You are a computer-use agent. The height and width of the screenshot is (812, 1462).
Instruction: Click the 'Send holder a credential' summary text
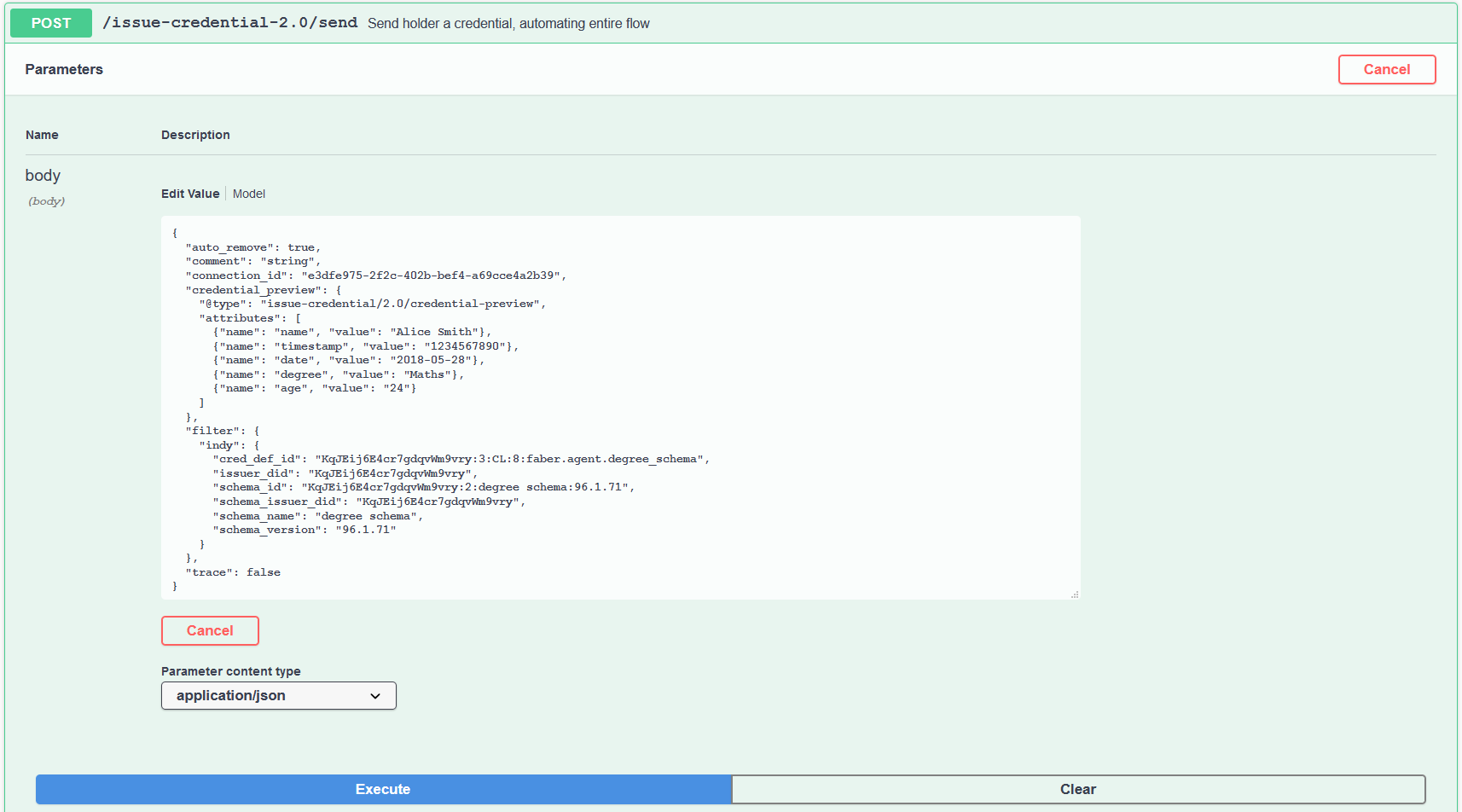point(508,24)
